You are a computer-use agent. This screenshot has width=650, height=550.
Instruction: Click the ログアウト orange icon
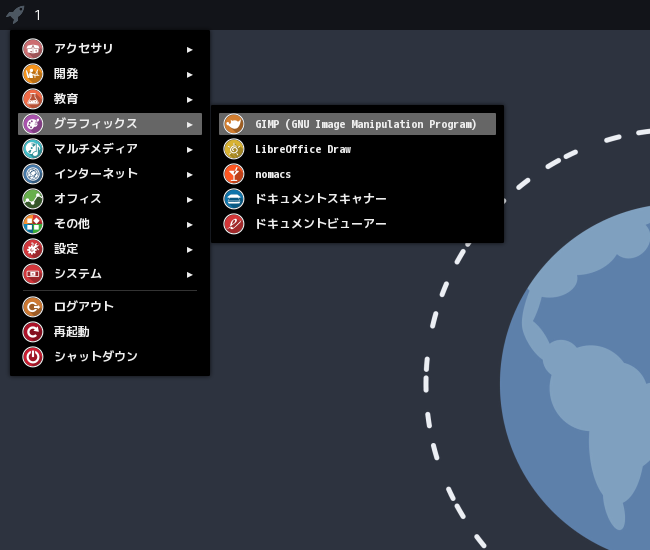pyautogui.click(x=33, y=307)
